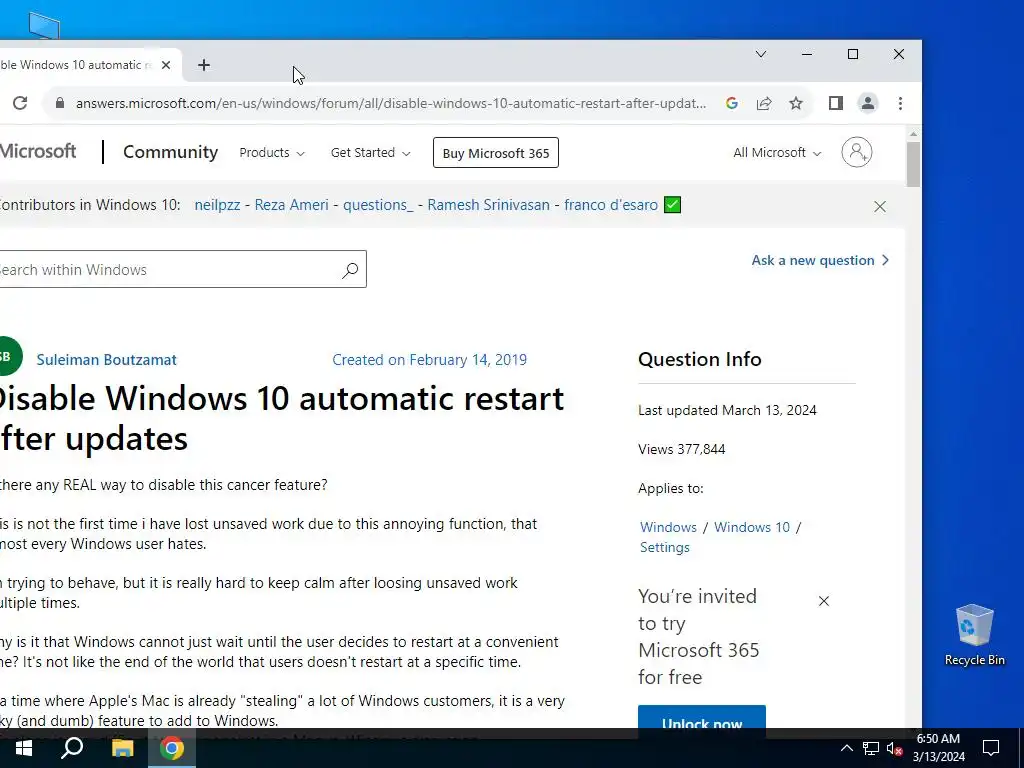Click Buy Microsoft 365 button
Image resolution: width=1024 pixels, height=768 pixels.
pos(496,153)
